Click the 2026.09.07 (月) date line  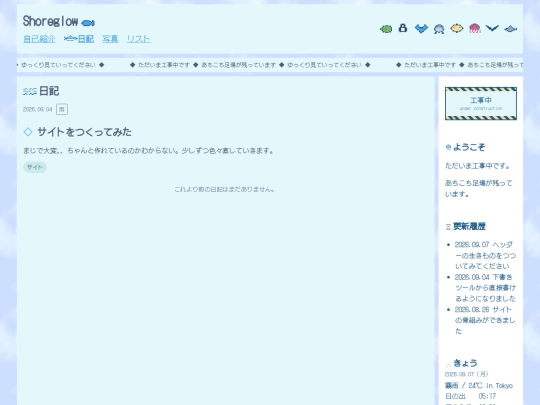[466, 374]
